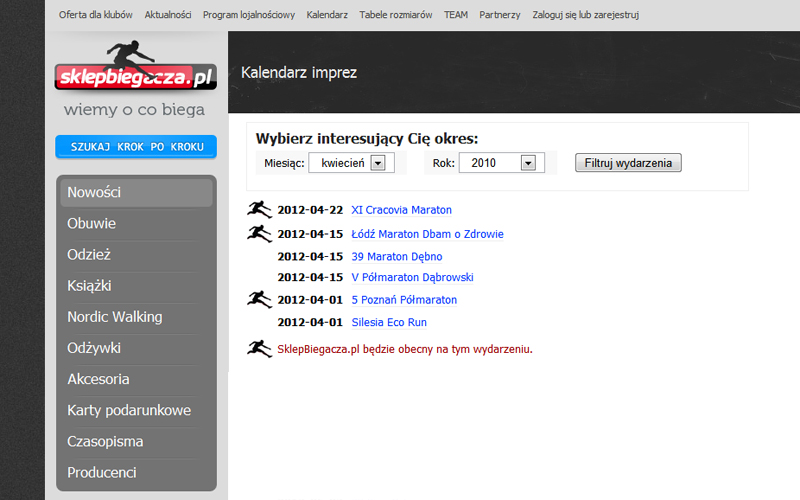Viewport: 800px width, 500px height.
Task: Select the kwiecień month combo box
Action: coord(352,163)
